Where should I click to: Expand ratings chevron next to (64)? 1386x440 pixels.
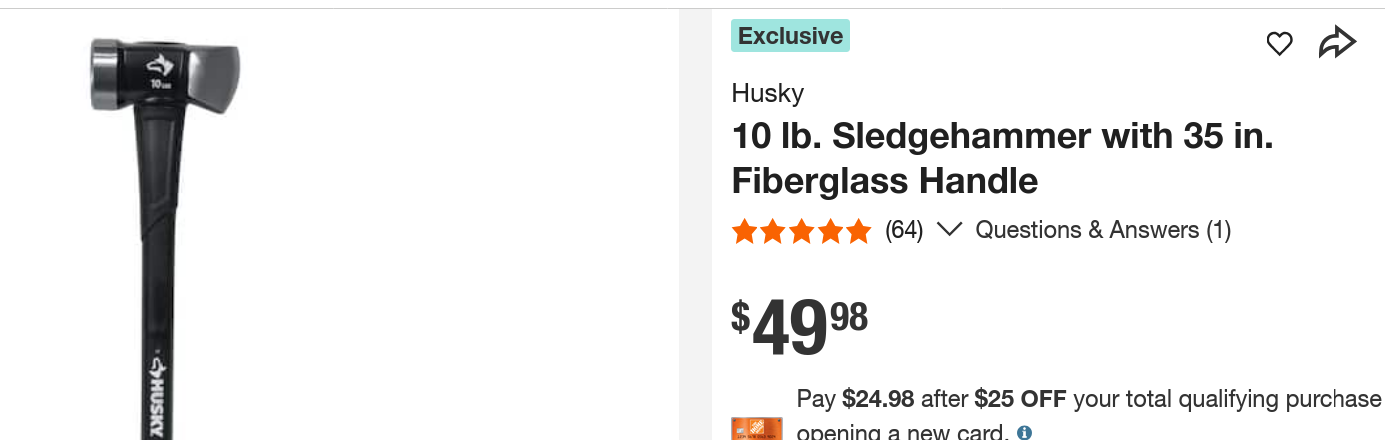tap(949, 230)
